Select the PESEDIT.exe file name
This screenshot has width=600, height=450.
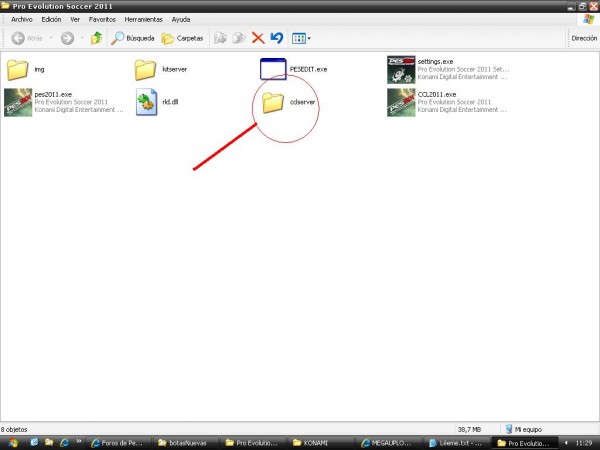click(308, 69)
